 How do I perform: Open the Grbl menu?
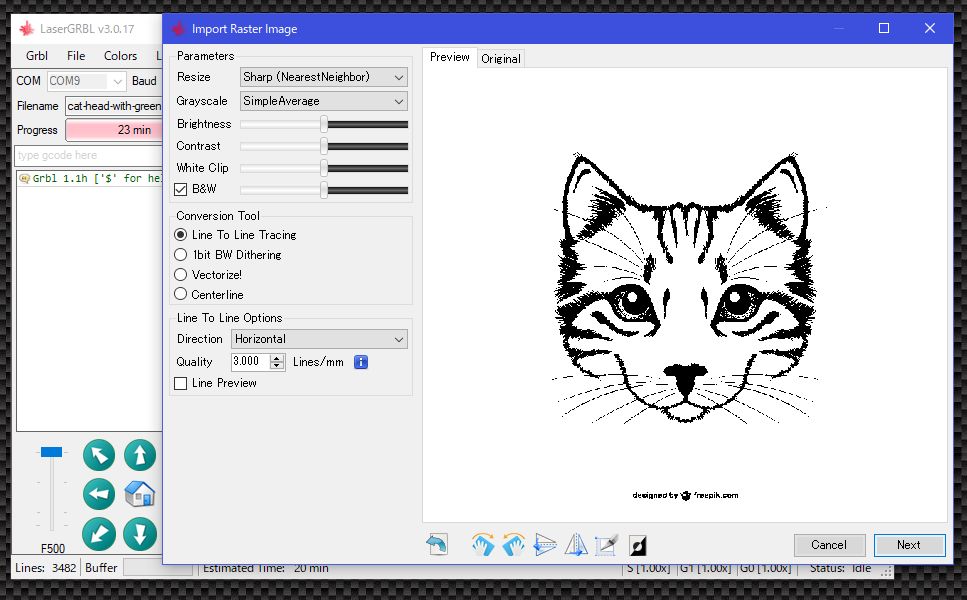click(37, 55)
